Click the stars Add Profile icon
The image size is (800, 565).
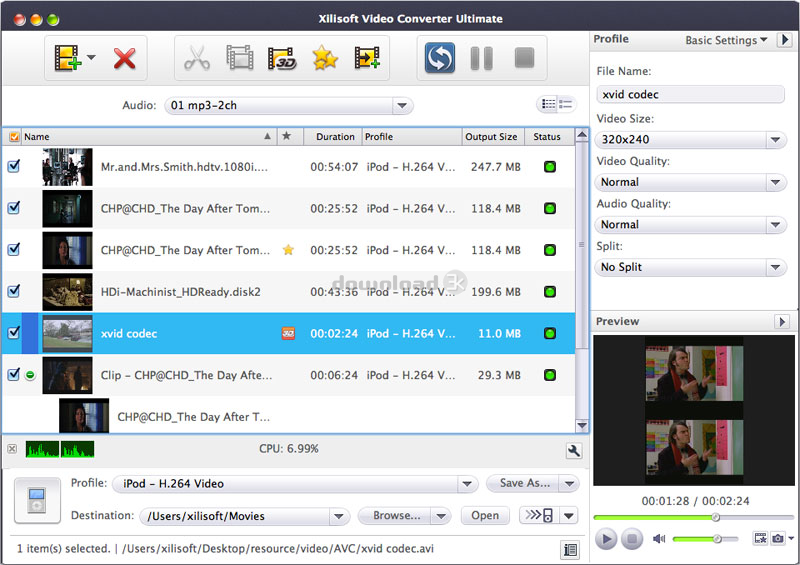325,58
